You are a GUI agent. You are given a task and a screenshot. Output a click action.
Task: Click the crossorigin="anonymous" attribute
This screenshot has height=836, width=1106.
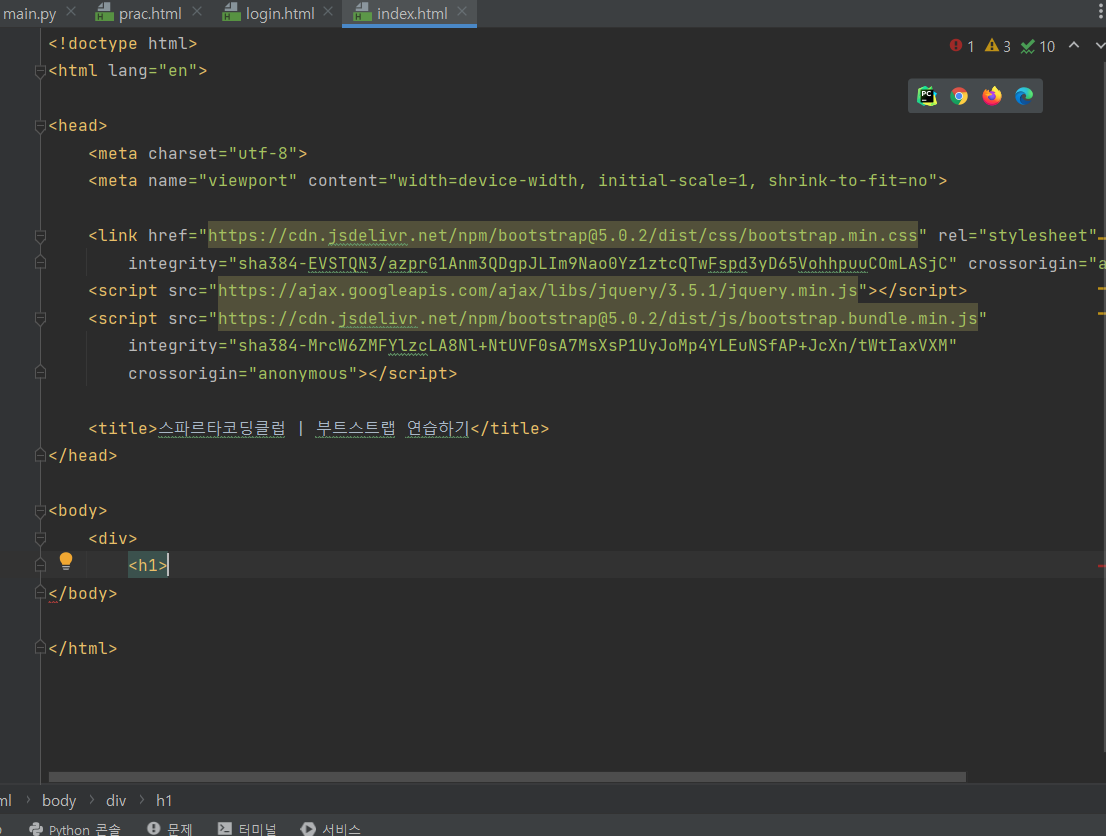pyautogui.click(x=243, y=374)
